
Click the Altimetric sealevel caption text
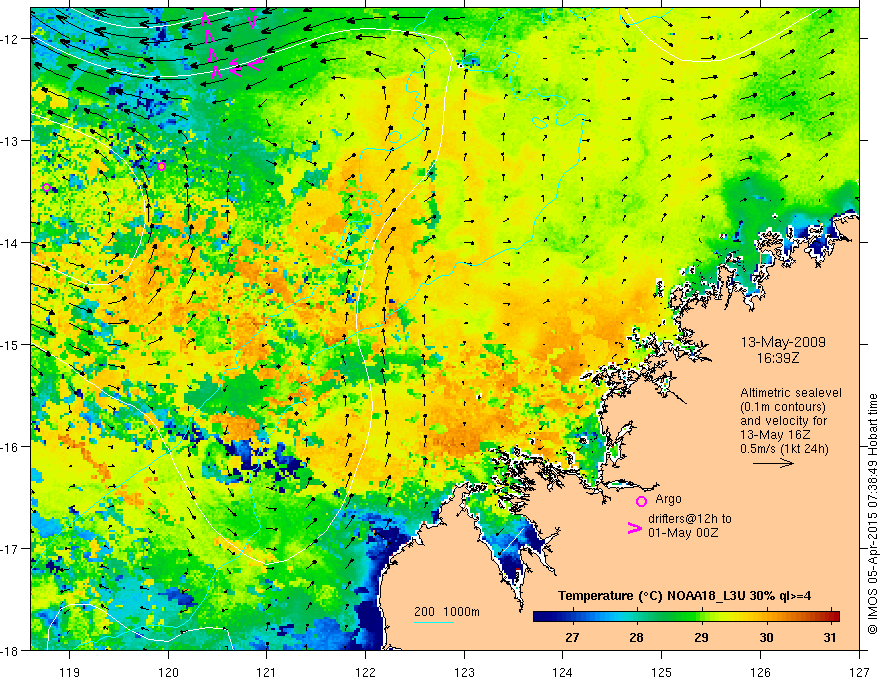click(x=791, y=393)
